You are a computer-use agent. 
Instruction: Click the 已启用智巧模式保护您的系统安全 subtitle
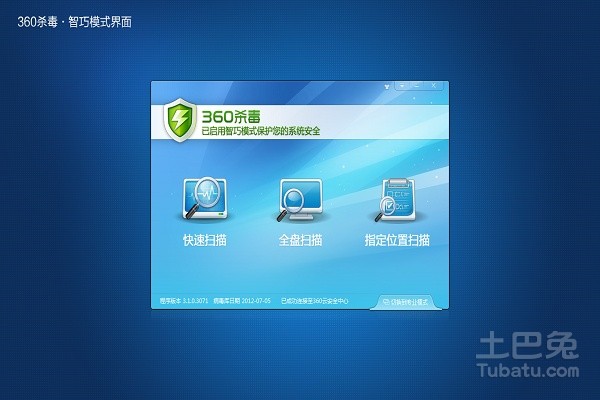(261, 131)
